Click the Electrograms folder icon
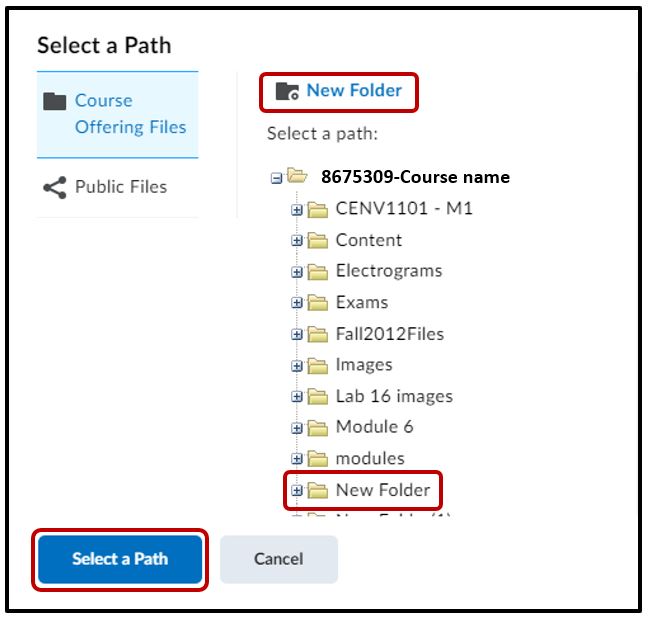The image size is (648, 620). tap(318, 272)
